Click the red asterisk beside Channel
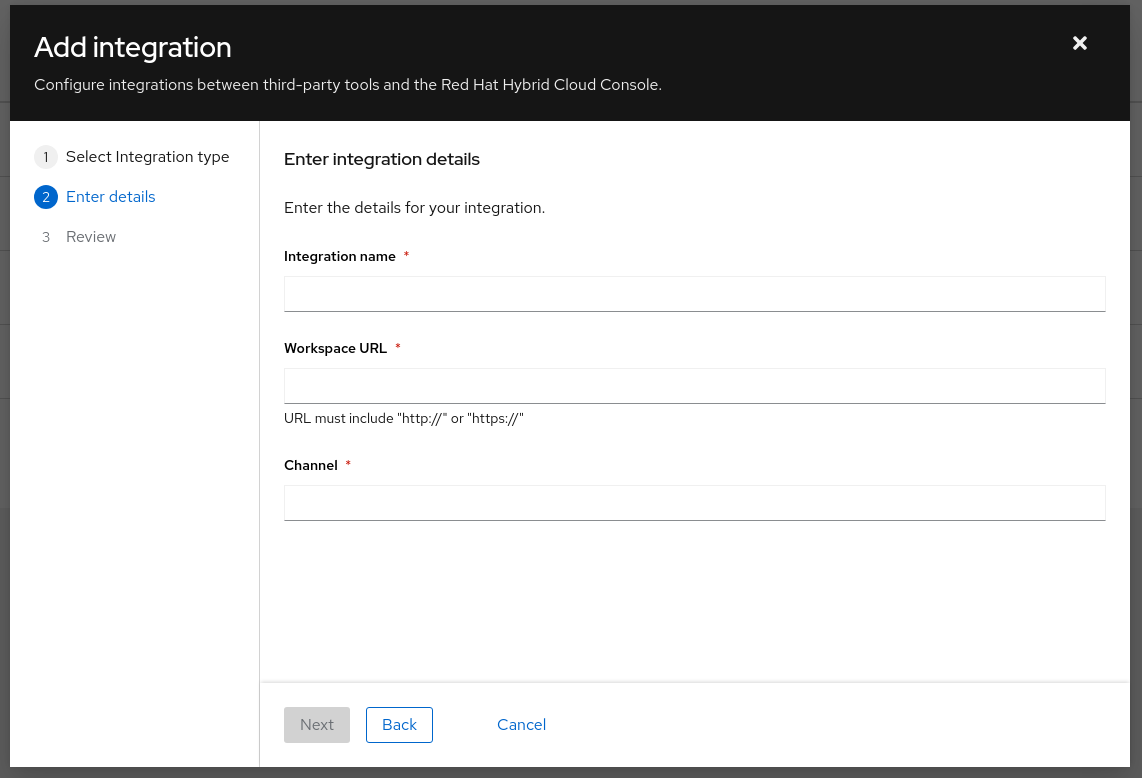The height and width of the screenshot is (778, 1142). pyautogui.click(x=348, y=464)
